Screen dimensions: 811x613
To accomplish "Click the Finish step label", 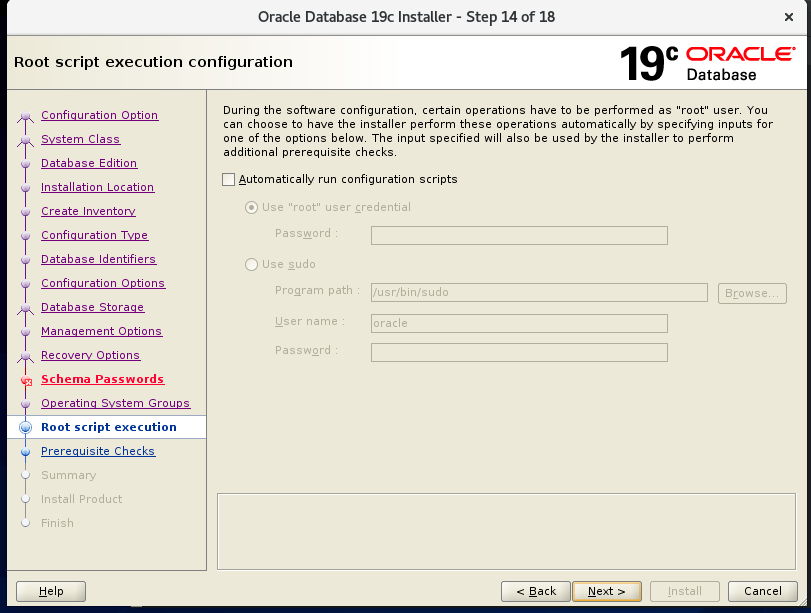I will [57, 523].
